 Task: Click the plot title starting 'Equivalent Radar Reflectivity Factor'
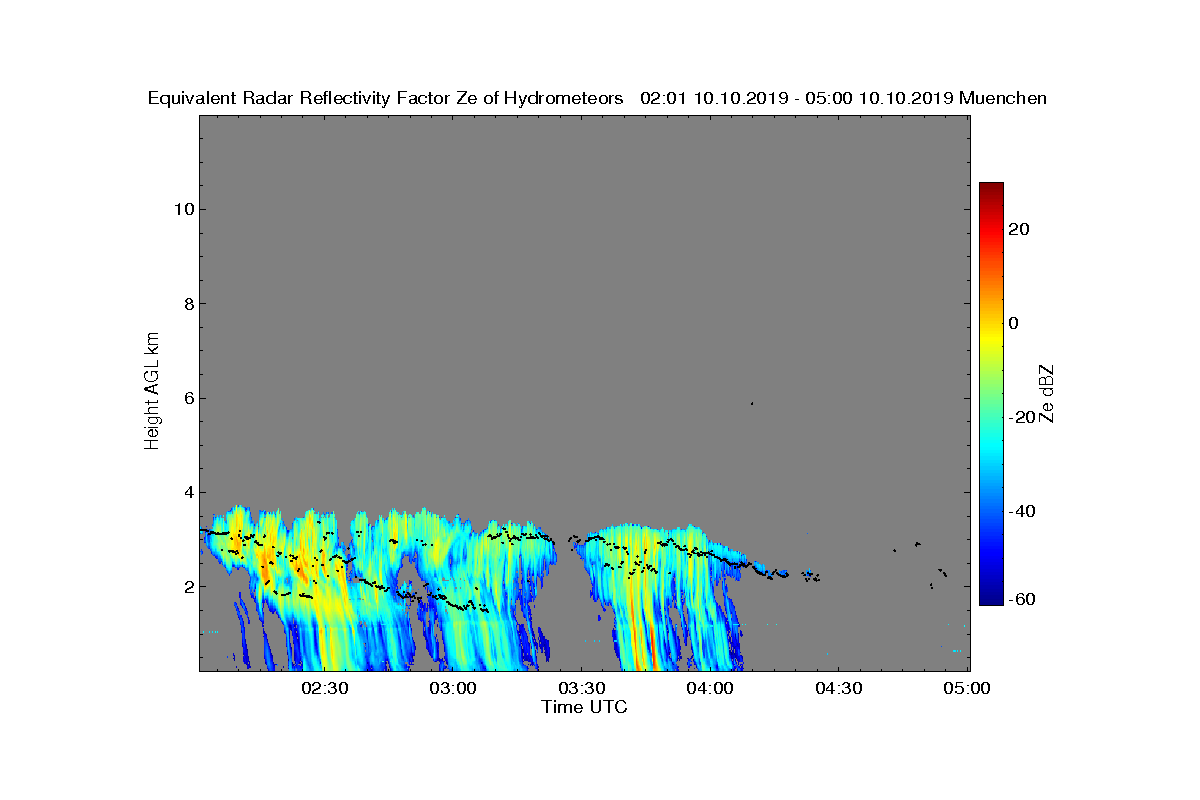click(597, 98)
